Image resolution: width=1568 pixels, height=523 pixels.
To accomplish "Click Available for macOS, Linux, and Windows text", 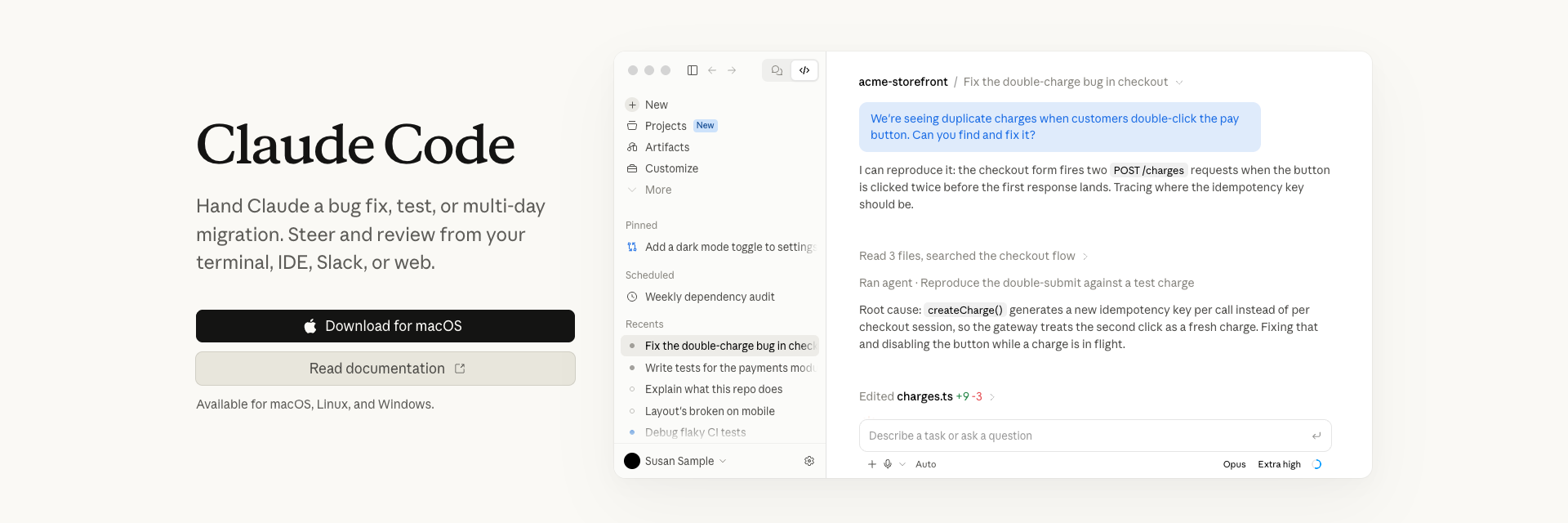I will tap(315, 405).
